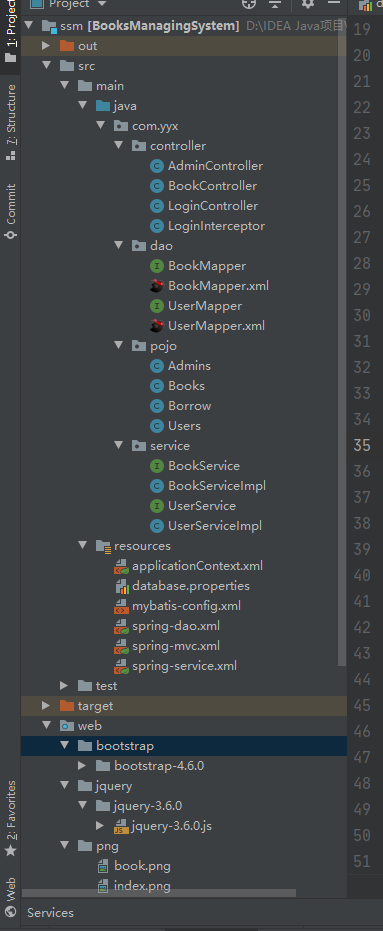Viewport: 383px width, 931px height.
Task: Click database.properties file icon
Action: click(121, 586)
